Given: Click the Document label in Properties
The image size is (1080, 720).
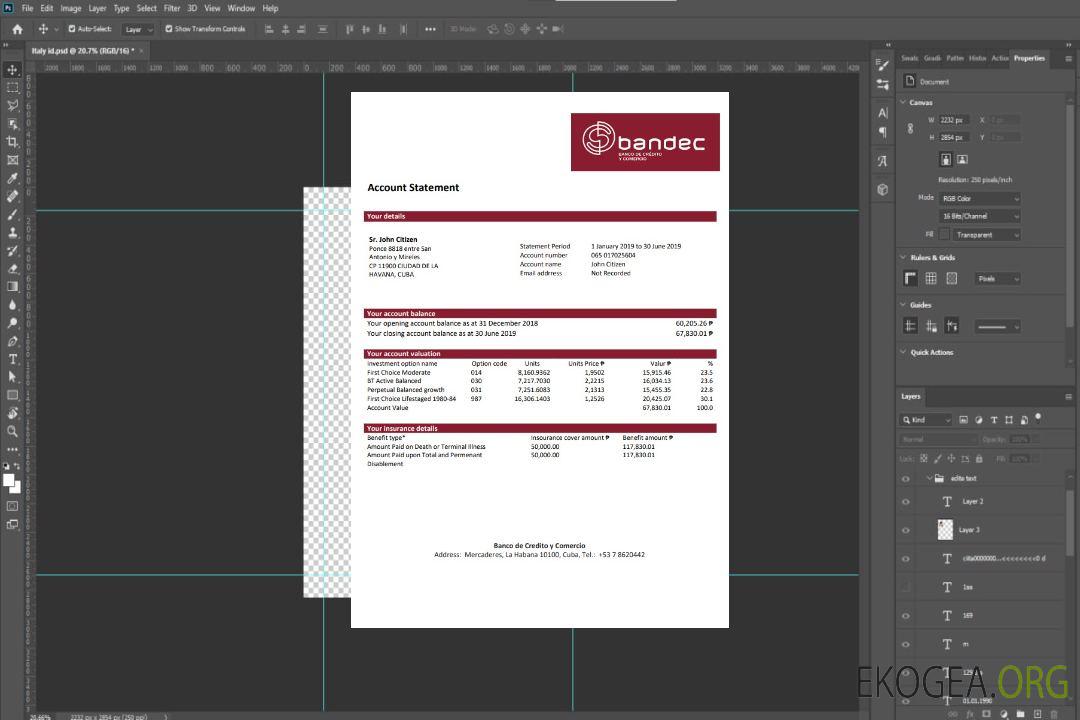Looking at the screenshot, I should (x=934, y=82).
